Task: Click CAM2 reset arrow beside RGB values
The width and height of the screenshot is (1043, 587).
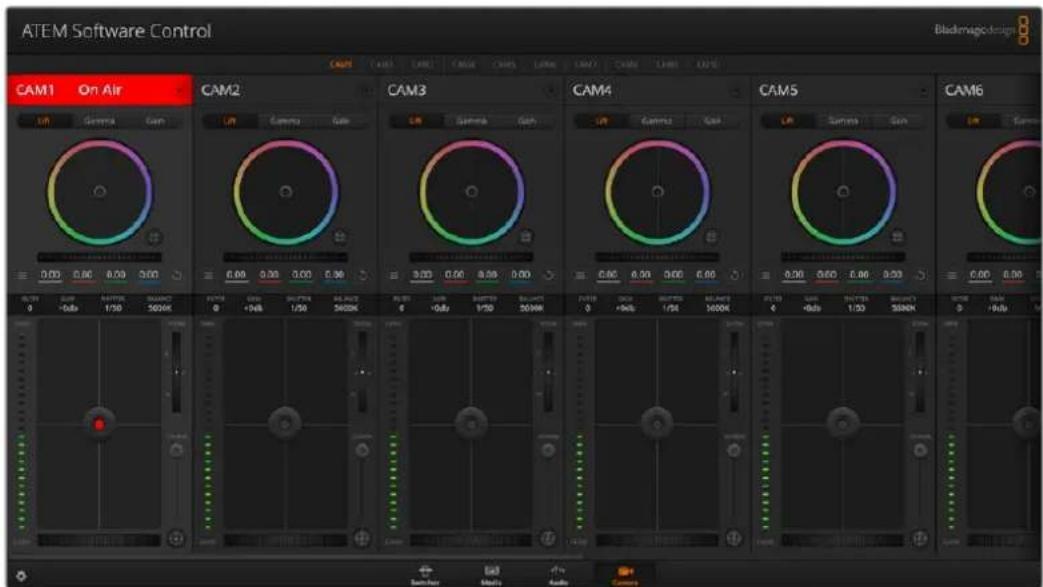Action: tap(363, 275)
